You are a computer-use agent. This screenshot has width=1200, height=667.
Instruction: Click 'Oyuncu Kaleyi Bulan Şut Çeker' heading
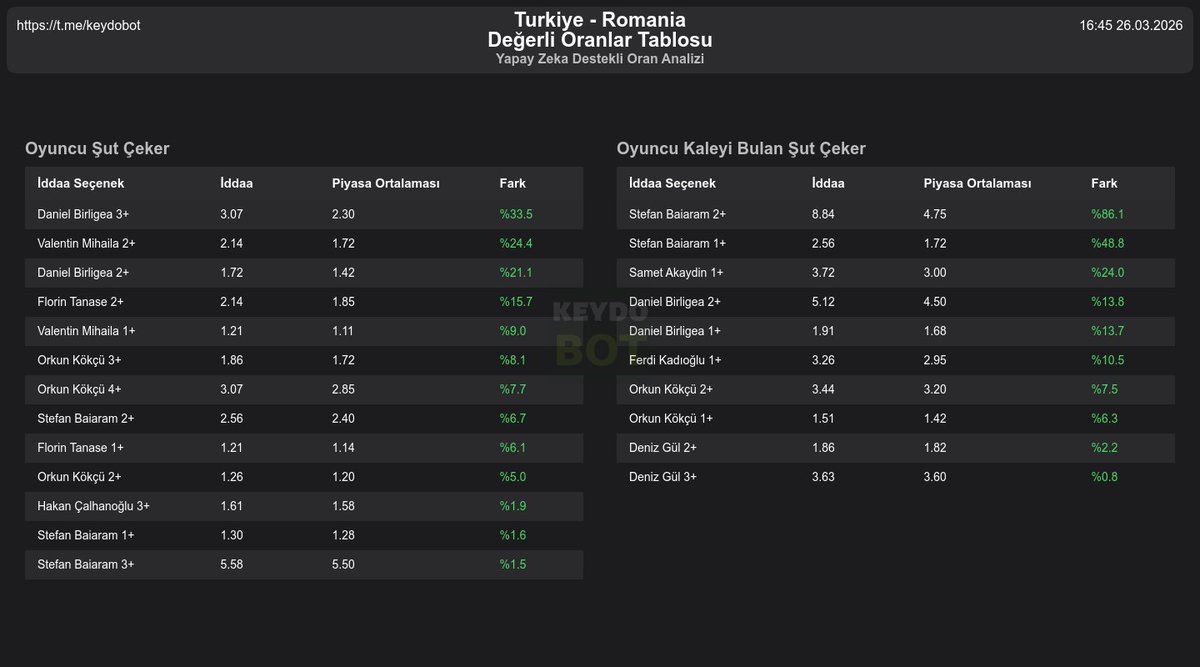pos(741,149)
